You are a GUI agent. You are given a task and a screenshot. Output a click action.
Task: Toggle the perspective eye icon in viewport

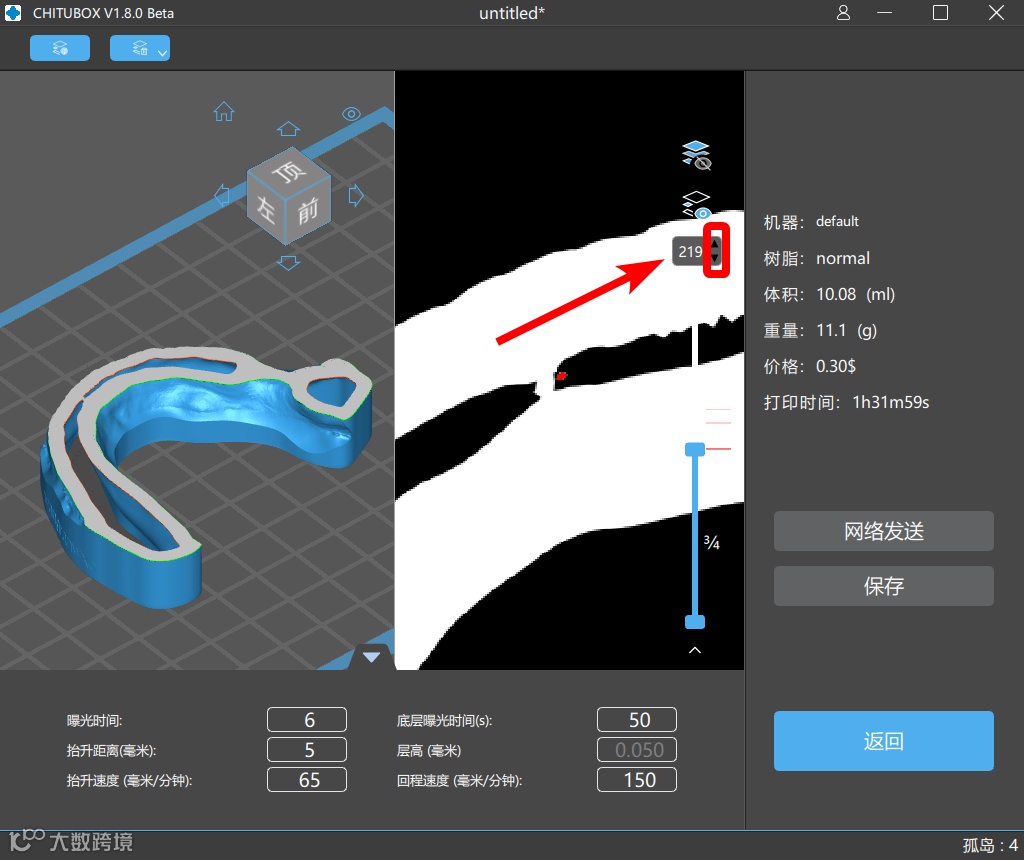click(351, 114)
